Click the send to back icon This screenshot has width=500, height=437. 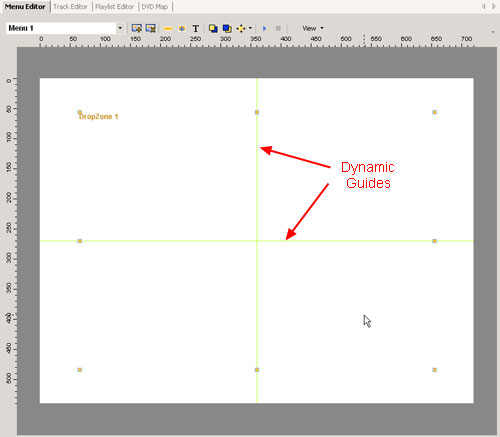click(227, 28)
